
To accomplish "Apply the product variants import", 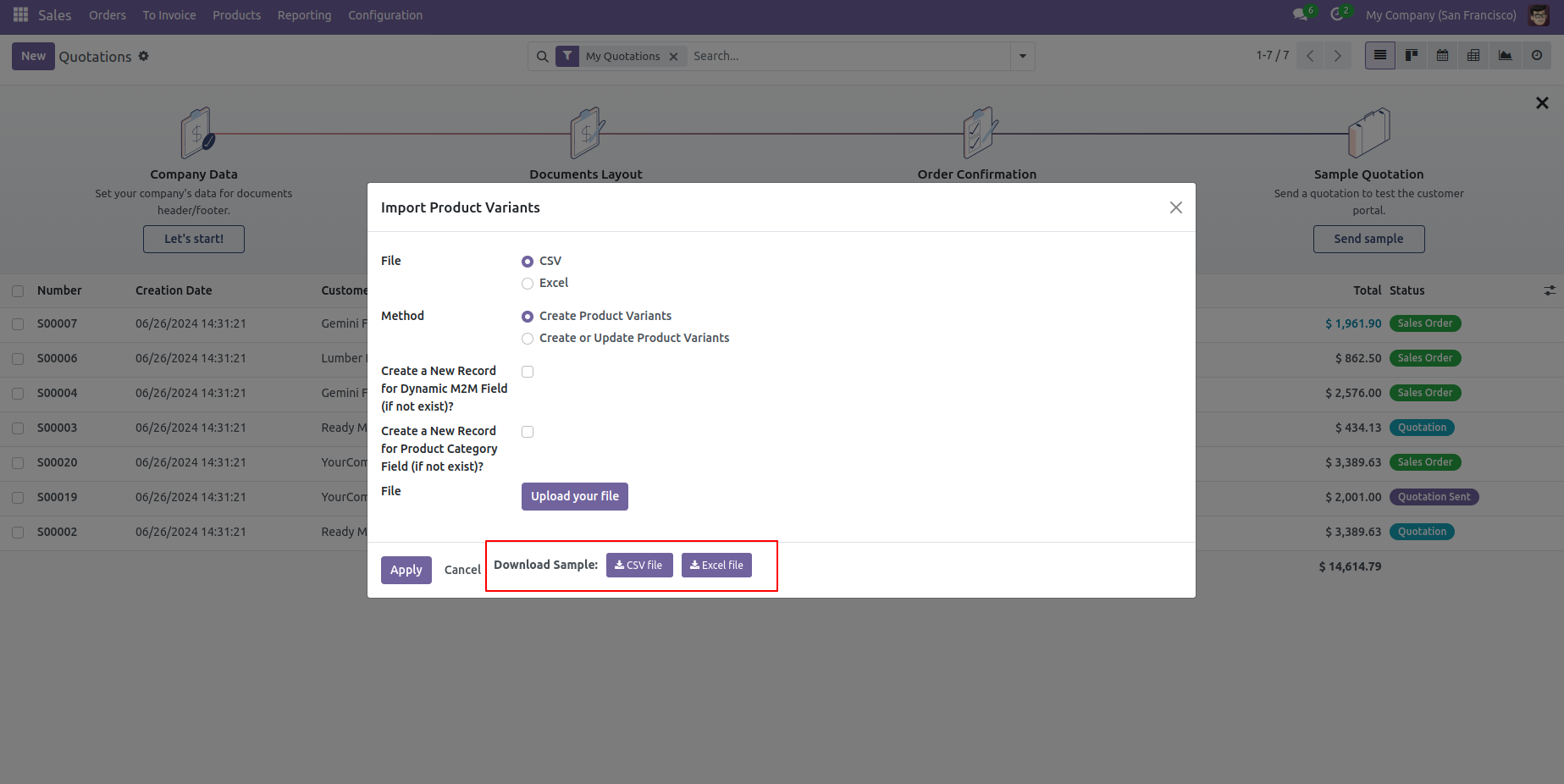I will click(406, 569).
